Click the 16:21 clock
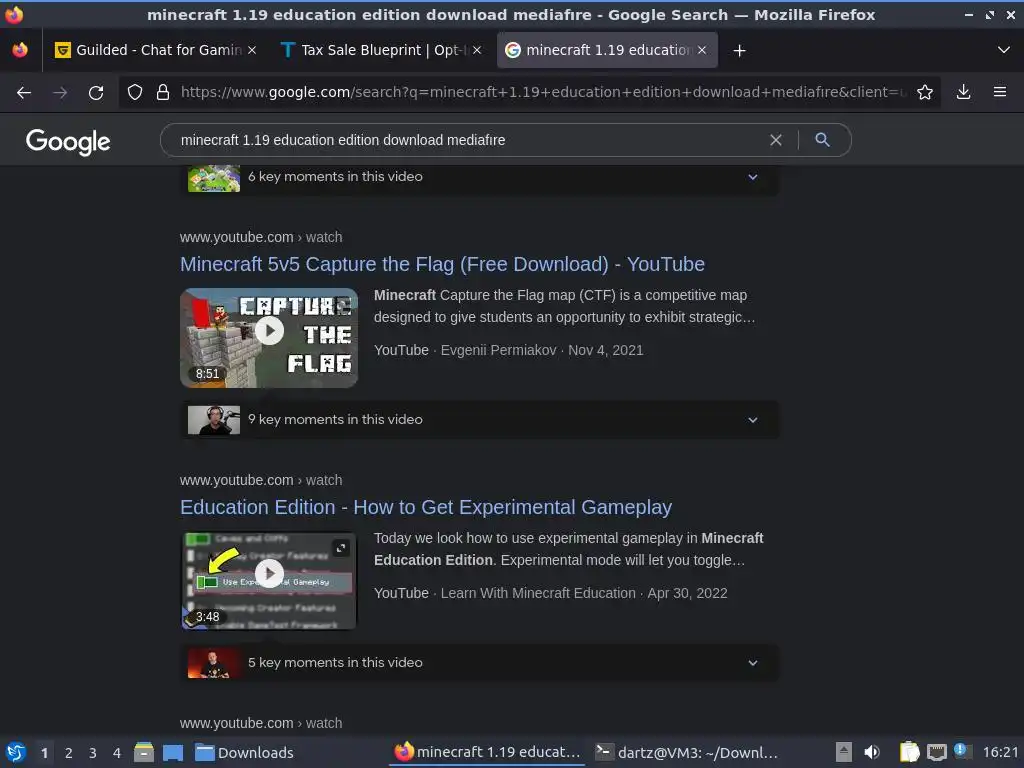 pyautogui.click(x=1000, y=752)
